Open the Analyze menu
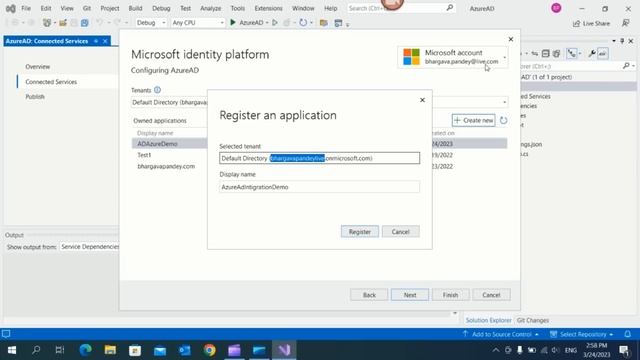The image size is (640, 360). (211, 8)
